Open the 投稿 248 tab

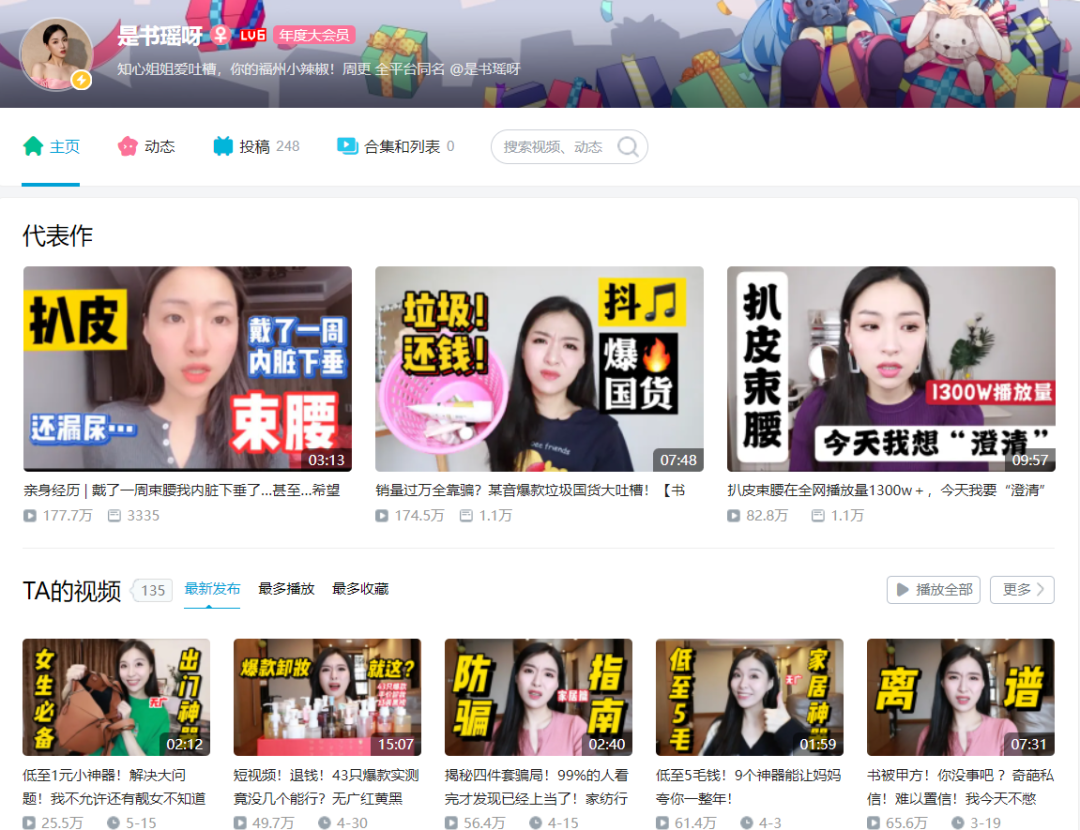pyautogui.click(x=256, y=147)
